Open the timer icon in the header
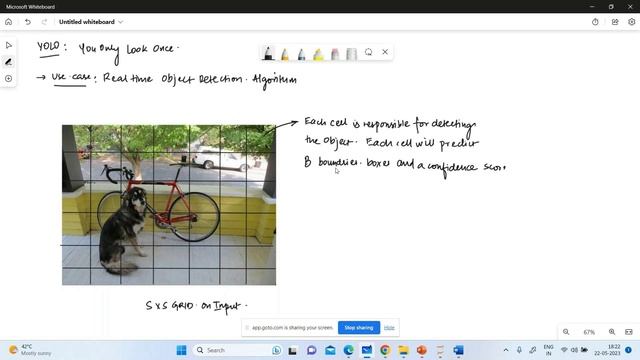Viewport: 640px width, 360px height. click(595, 22)
